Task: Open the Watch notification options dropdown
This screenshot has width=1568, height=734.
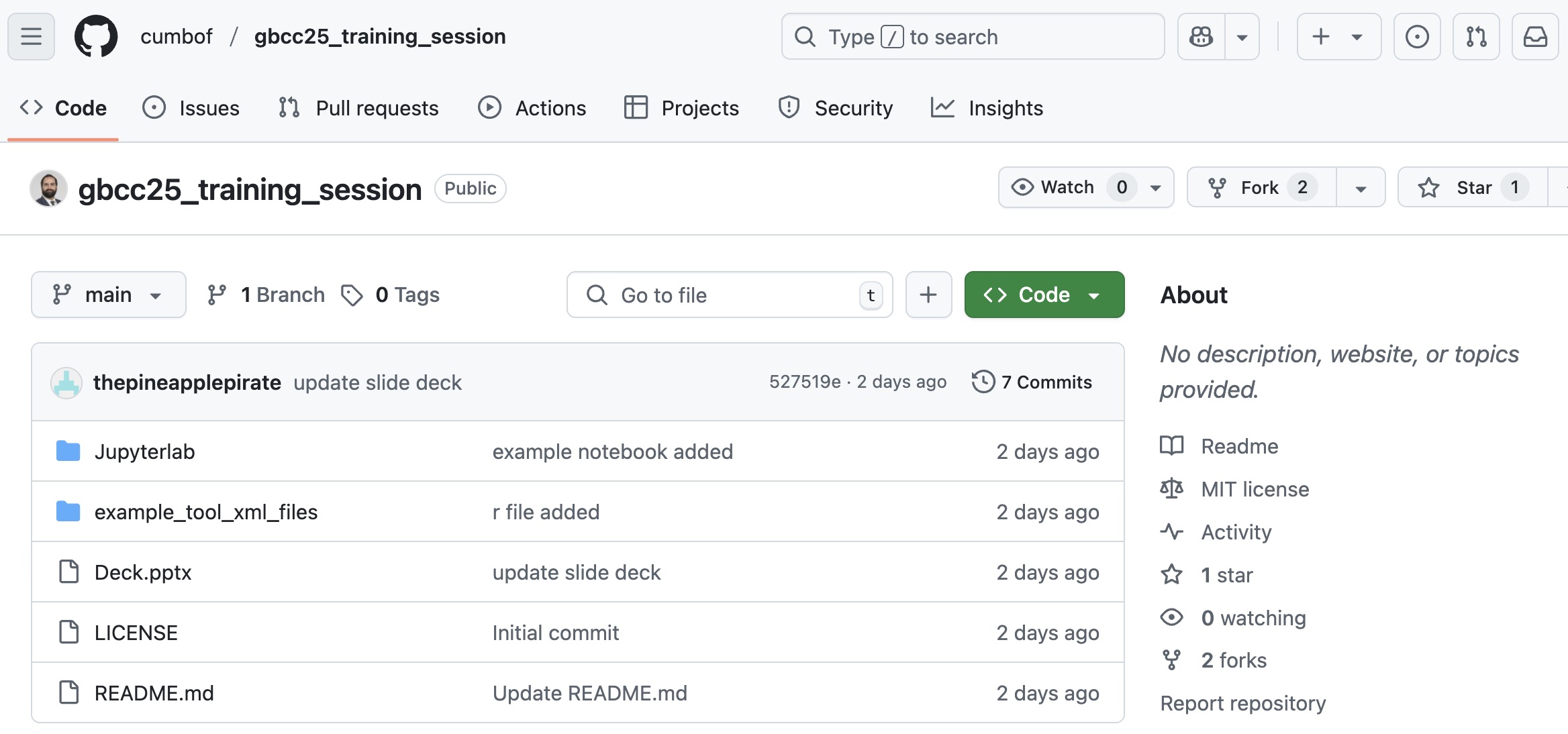Action: coord(1155,188)
